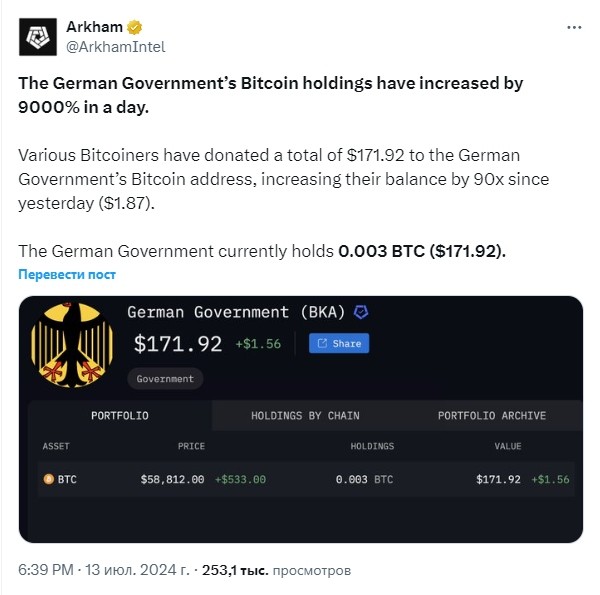Click the Arkham display name
This screenshot has width=600, height=595.
click(95, 27)
